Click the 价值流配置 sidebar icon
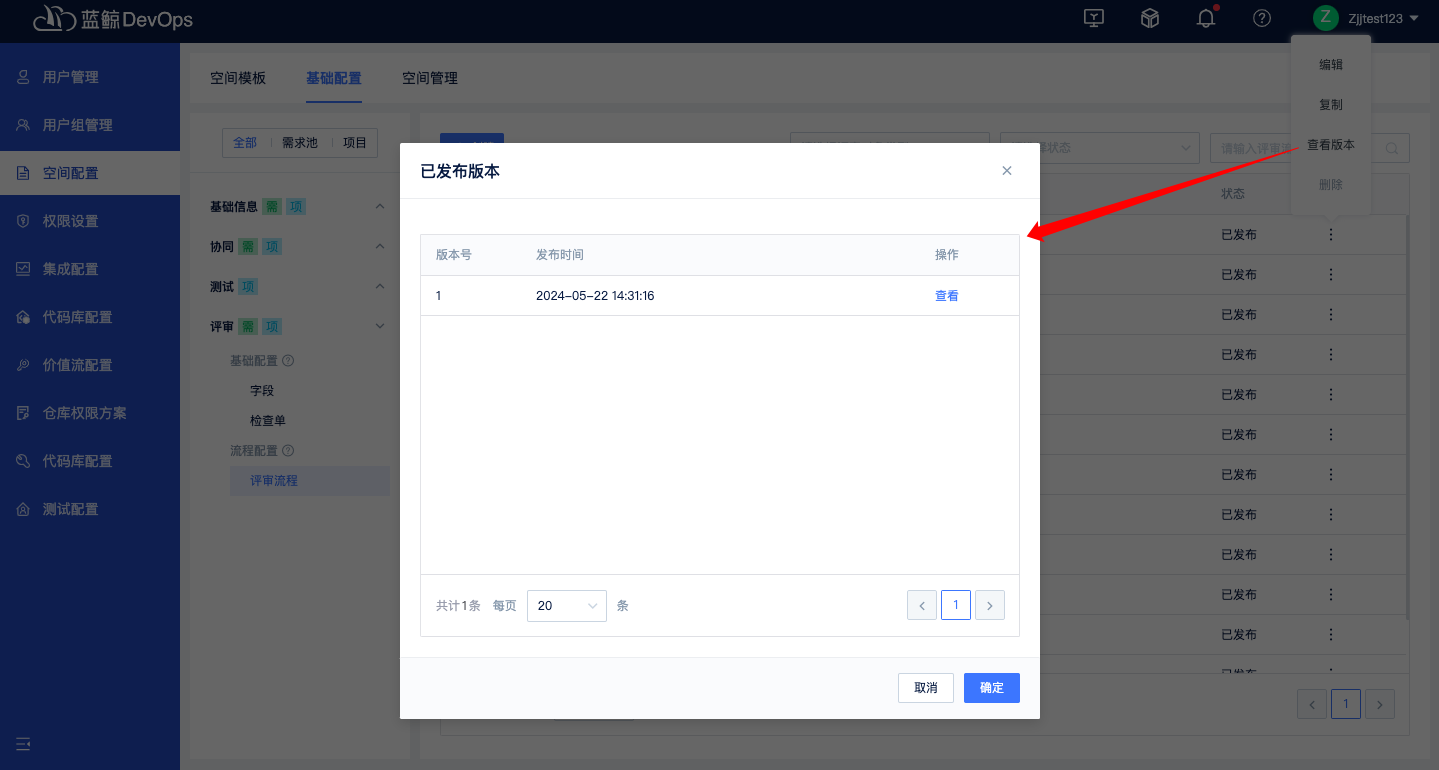This screenshot has width=1439, height=770. coord(23,365)
